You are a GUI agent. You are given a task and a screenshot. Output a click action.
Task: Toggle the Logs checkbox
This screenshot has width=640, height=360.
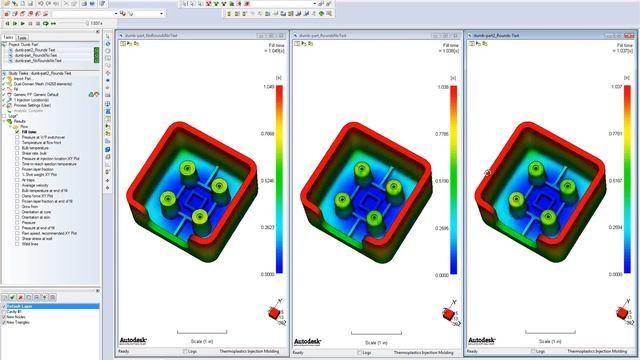point(4,116)
